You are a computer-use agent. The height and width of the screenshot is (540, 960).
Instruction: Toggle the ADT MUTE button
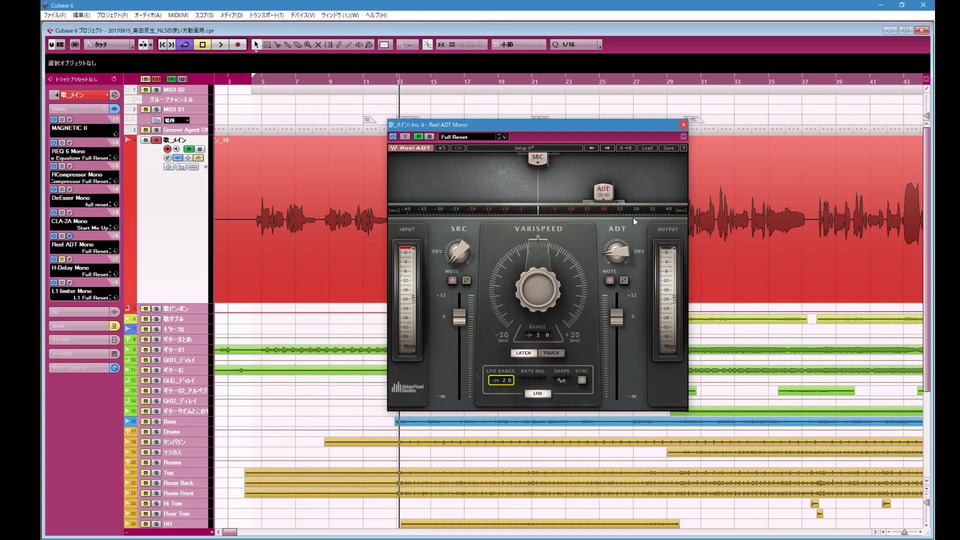[x=610, y=280]
